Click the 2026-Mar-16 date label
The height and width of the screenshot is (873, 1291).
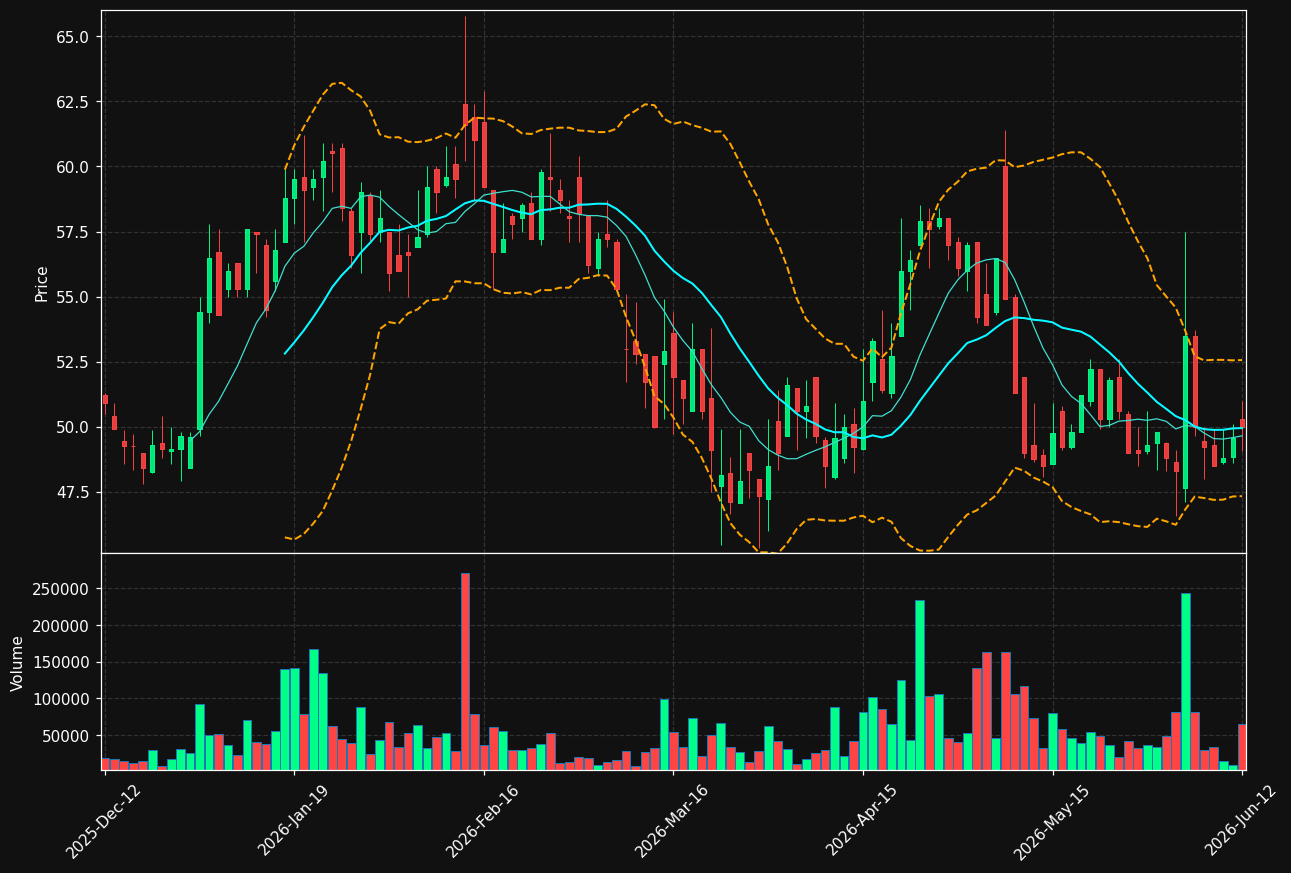coord(673,820)
